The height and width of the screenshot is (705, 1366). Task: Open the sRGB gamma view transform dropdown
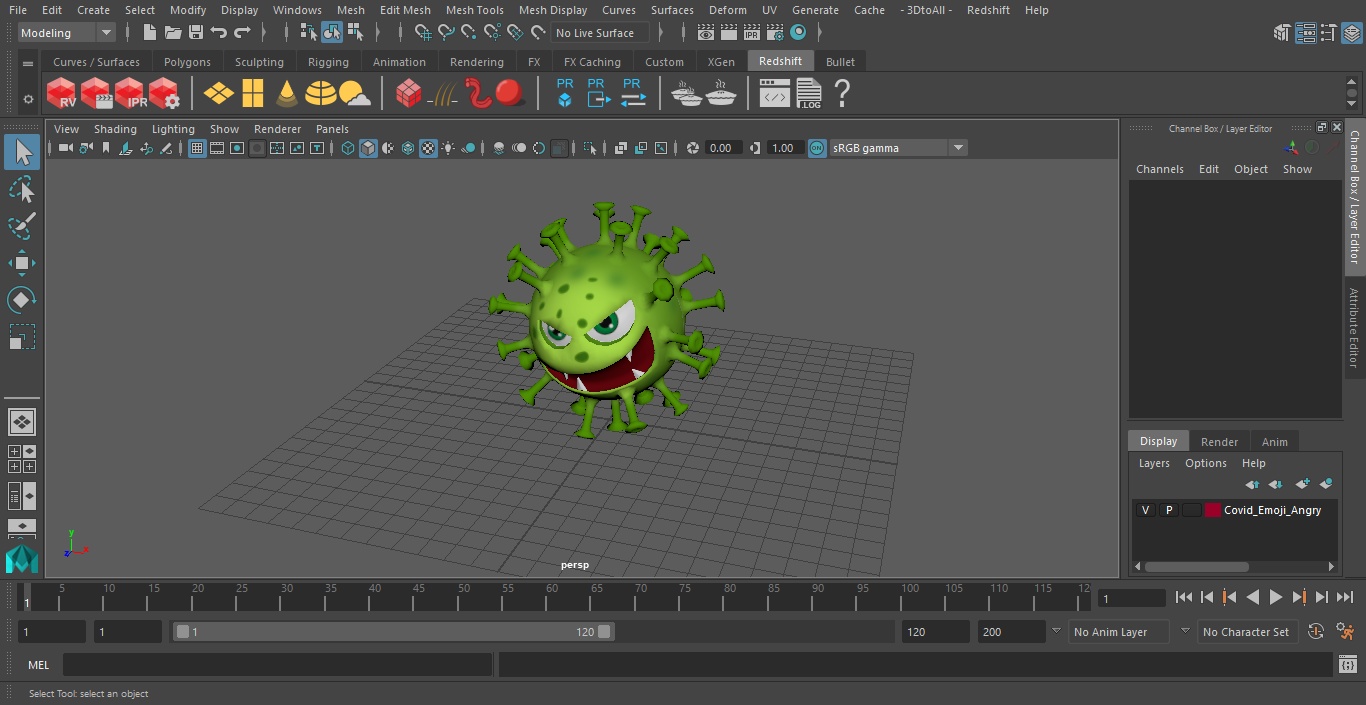(x=898, y=148)
